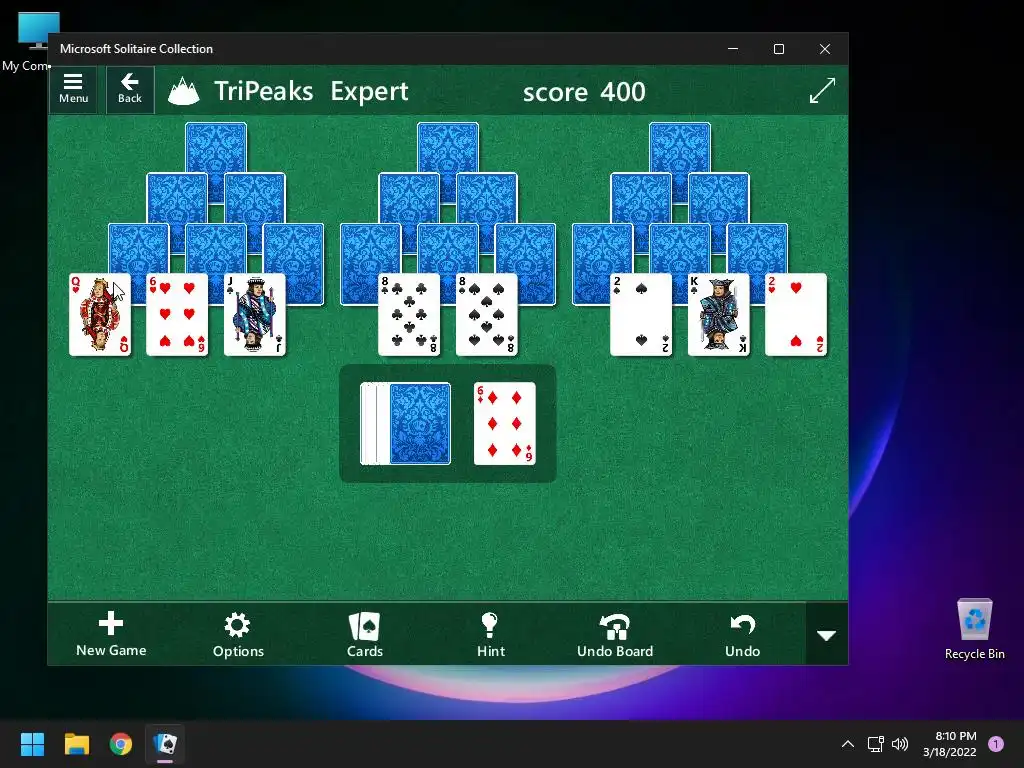
Task: Click the TriPeaks mountain logo icon
Action: [x=184, y=91]
